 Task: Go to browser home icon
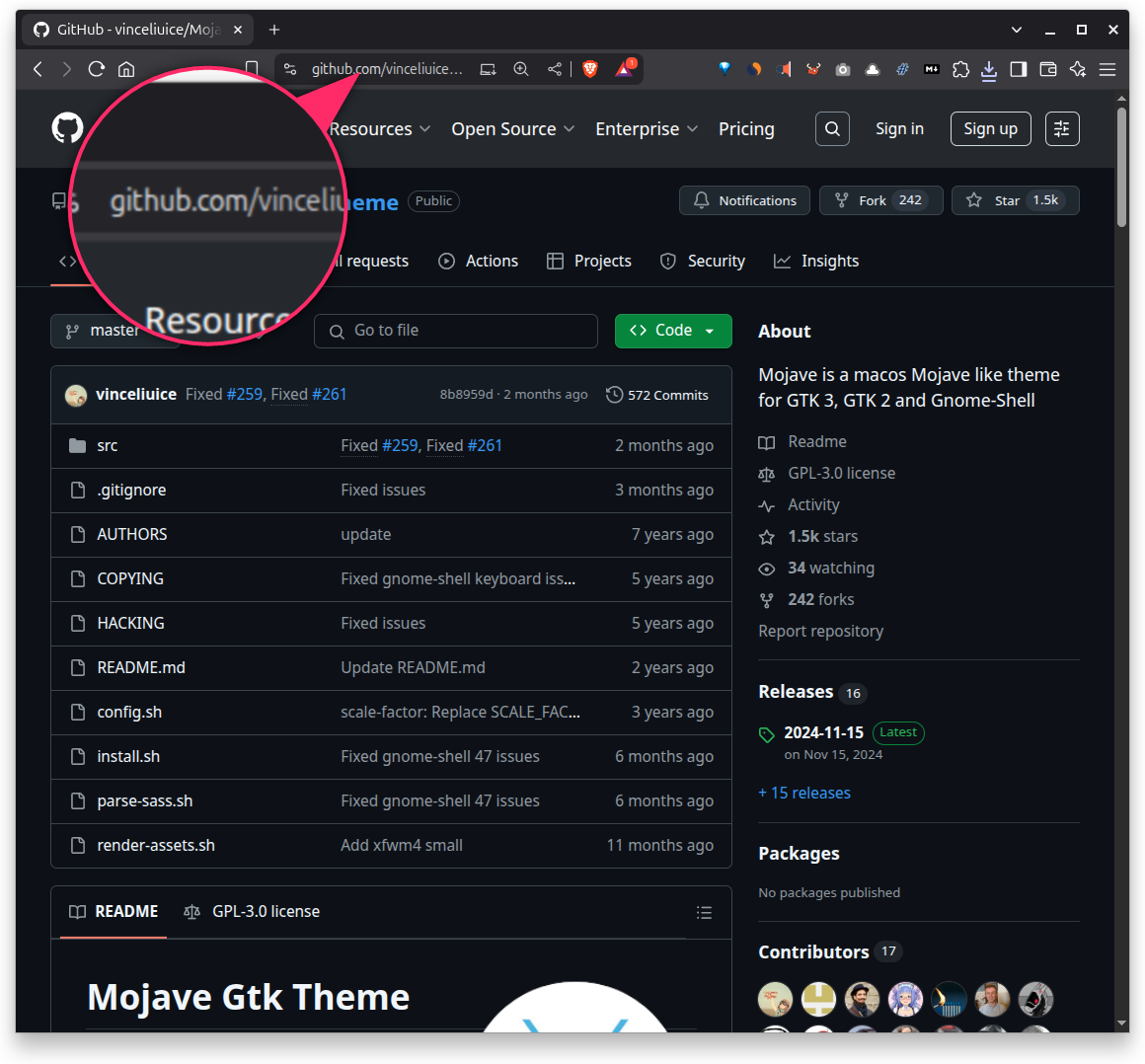pos(126,69)
